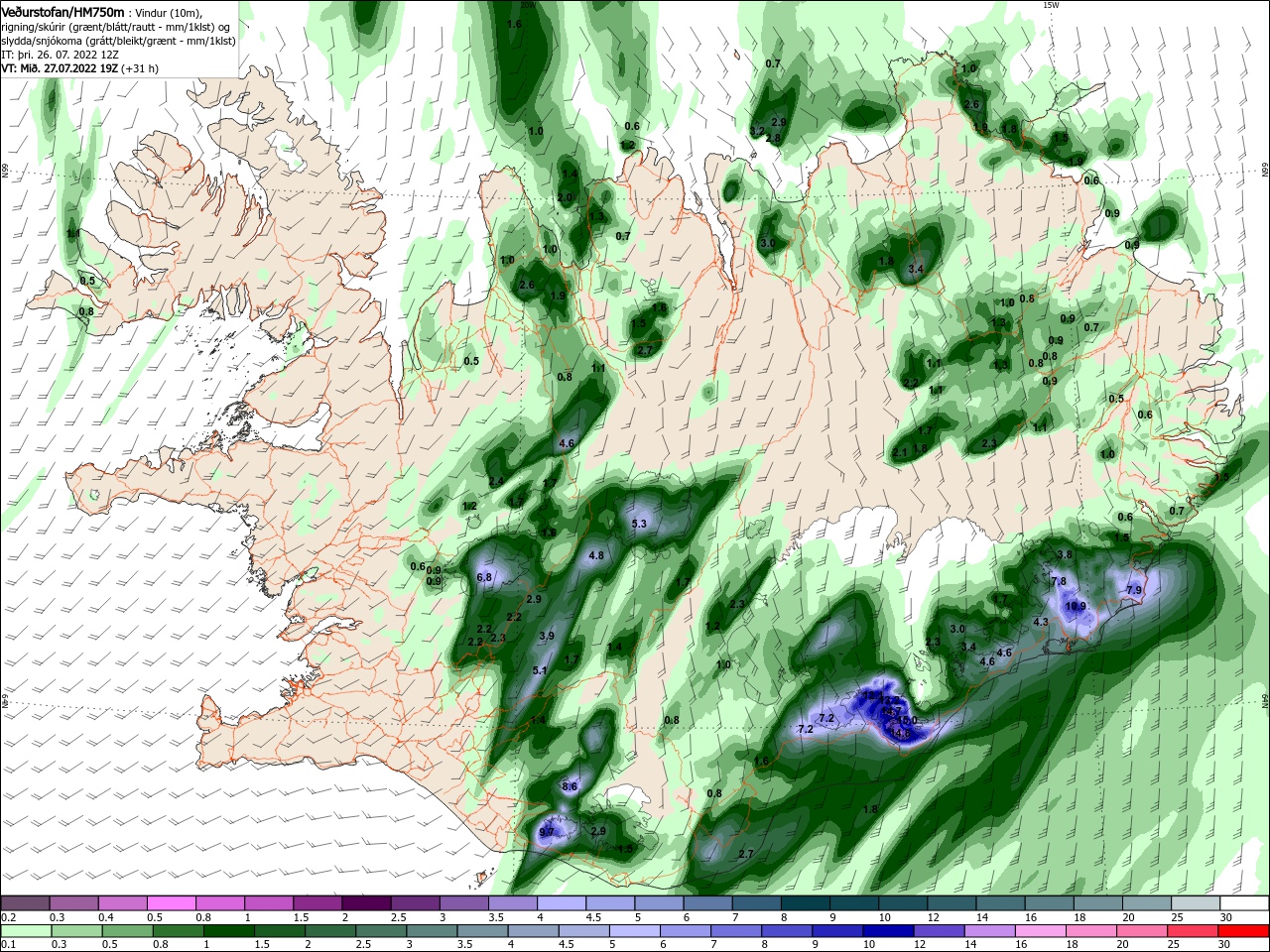
Task: Click the lower-row rain swatch labeled 2.5
Action: (381, 930)
